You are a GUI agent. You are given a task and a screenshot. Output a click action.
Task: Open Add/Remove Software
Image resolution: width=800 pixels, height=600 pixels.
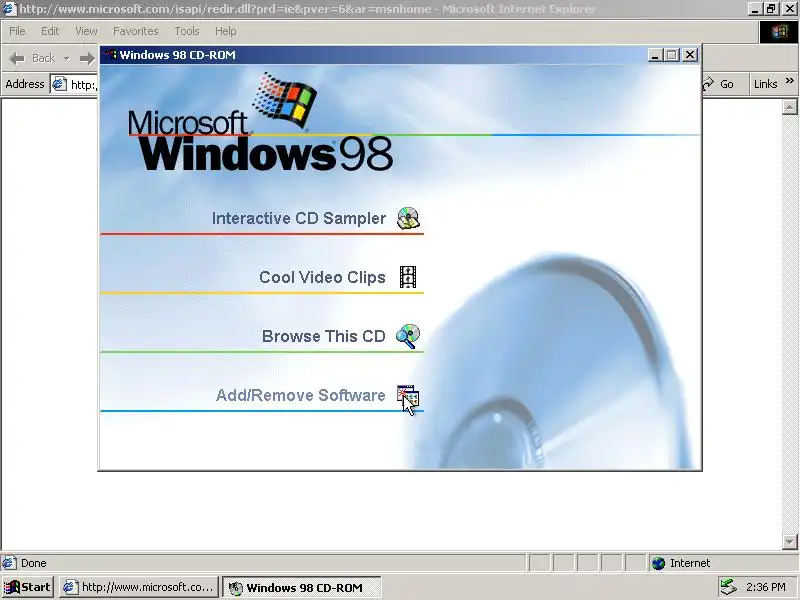pyautogui.click(x=301, y=395)
